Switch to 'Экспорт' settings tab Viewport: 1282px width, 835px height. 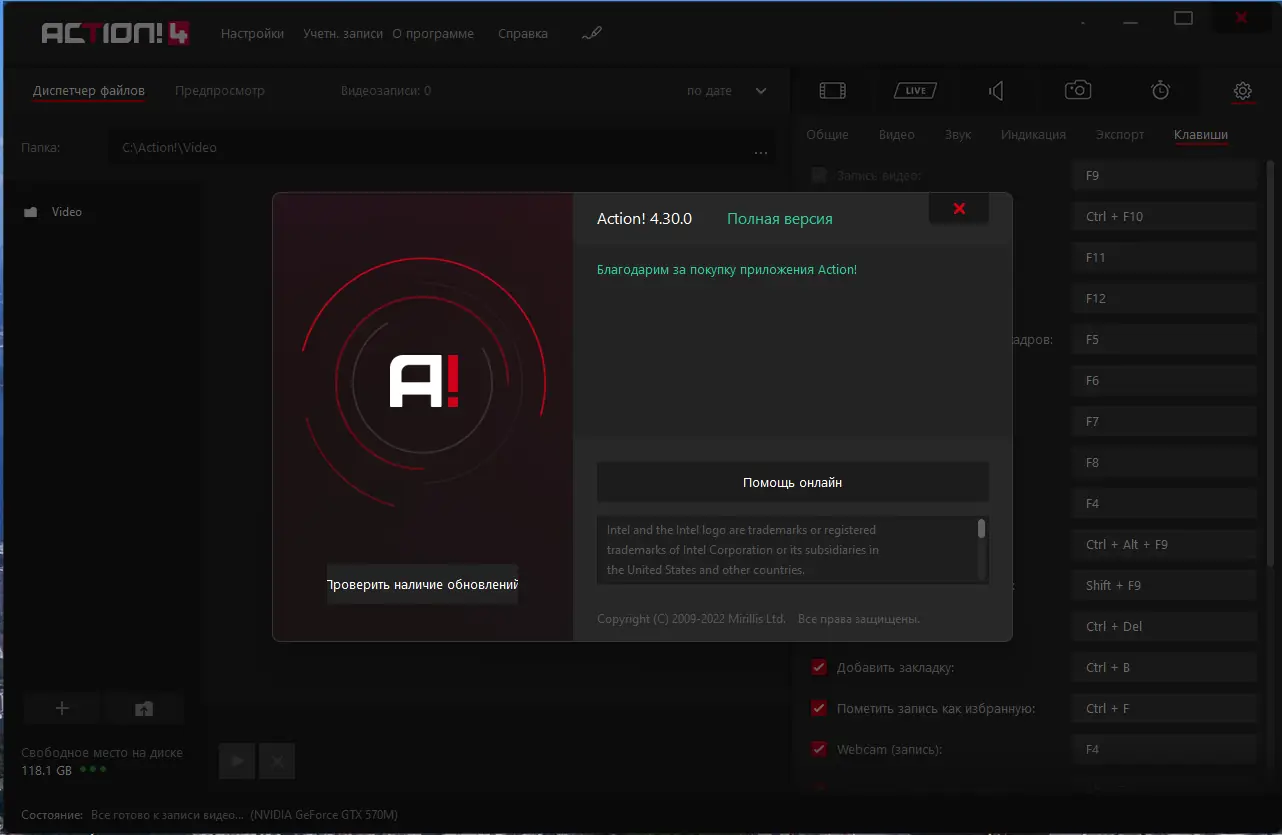click(x=1120, y=134)
